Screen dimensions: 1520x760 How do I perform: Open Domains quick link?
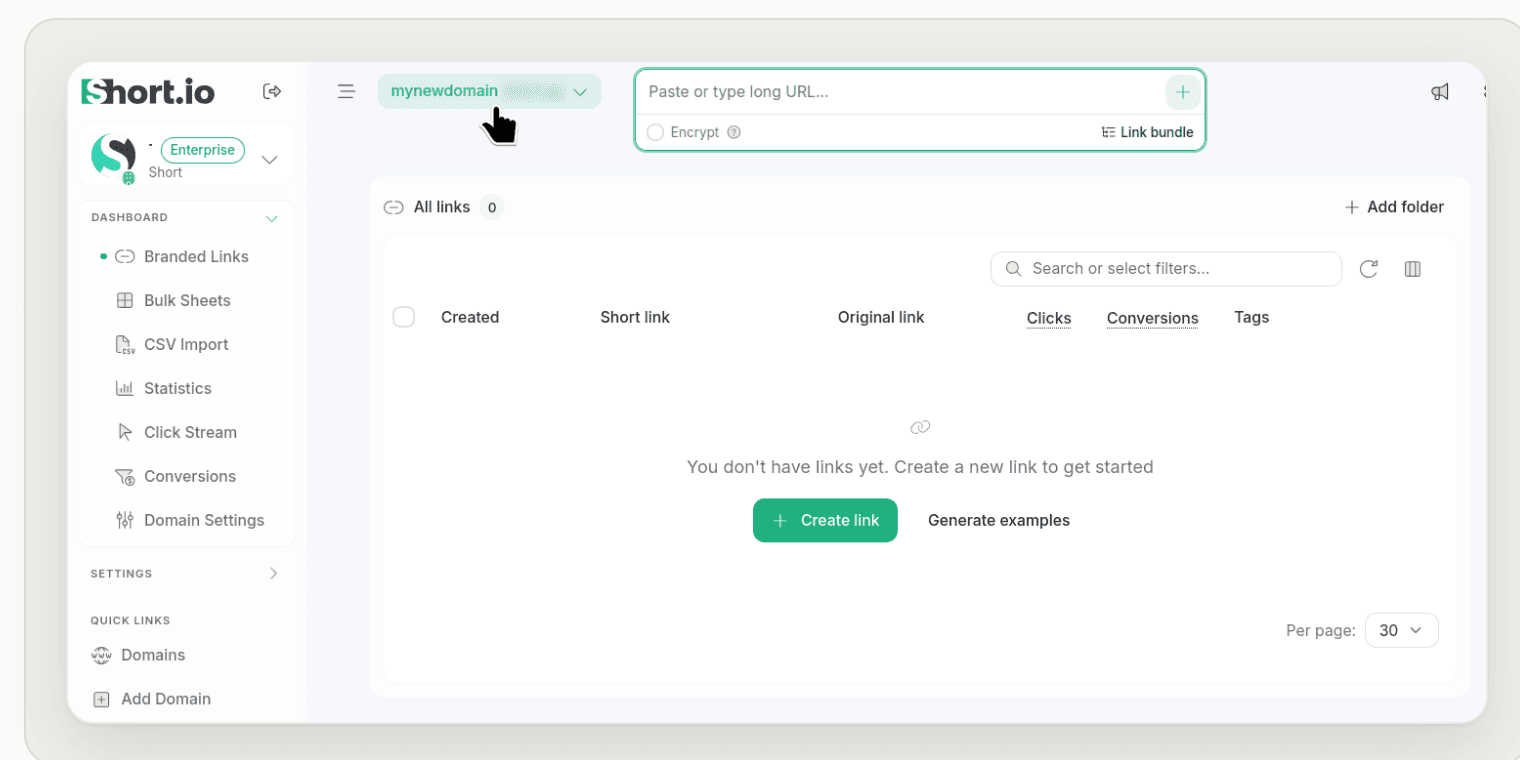(x=153, y=655)
